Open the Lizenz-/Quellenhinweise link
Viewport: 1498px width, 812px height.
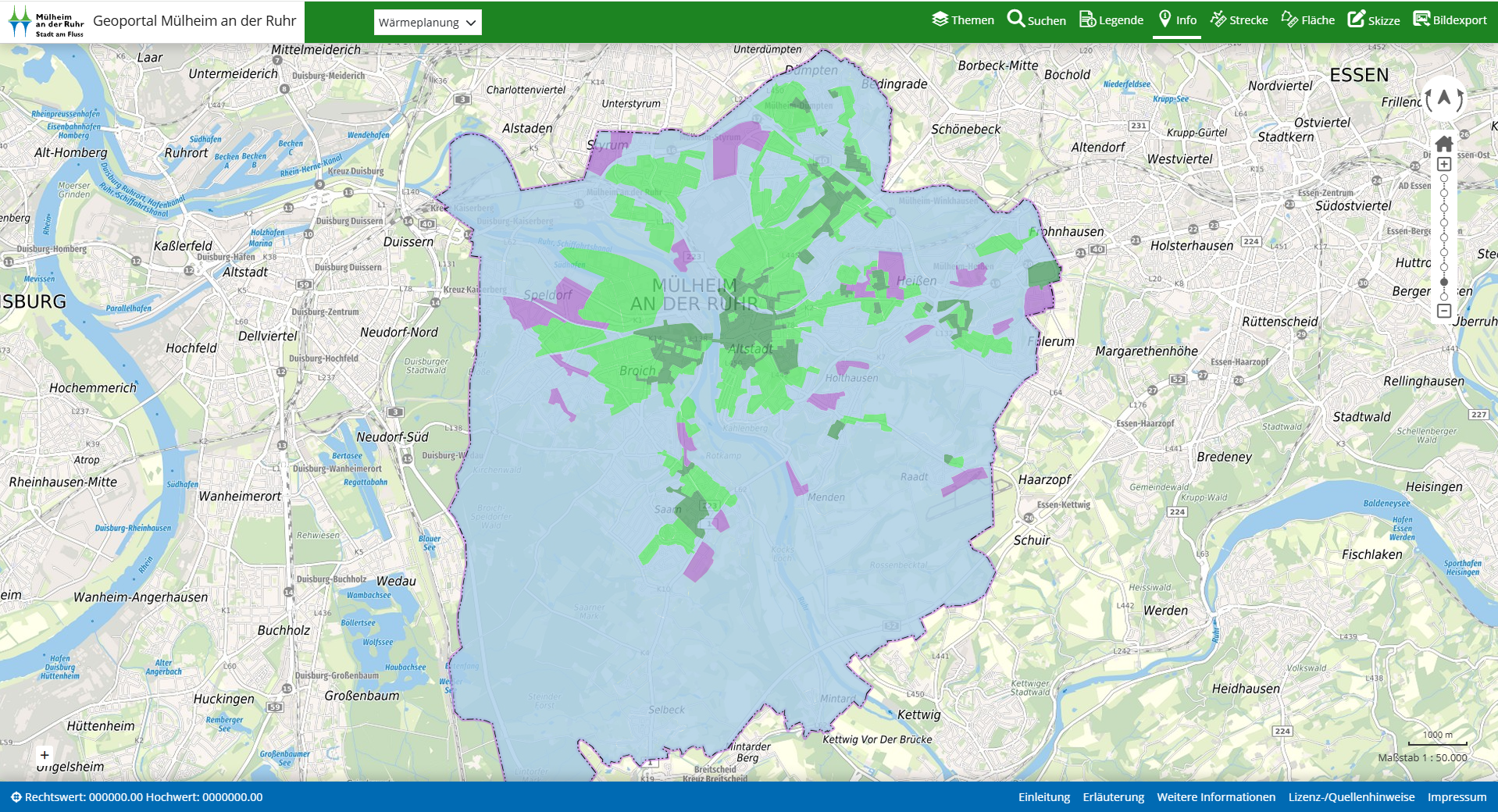tap(1352, 797)
